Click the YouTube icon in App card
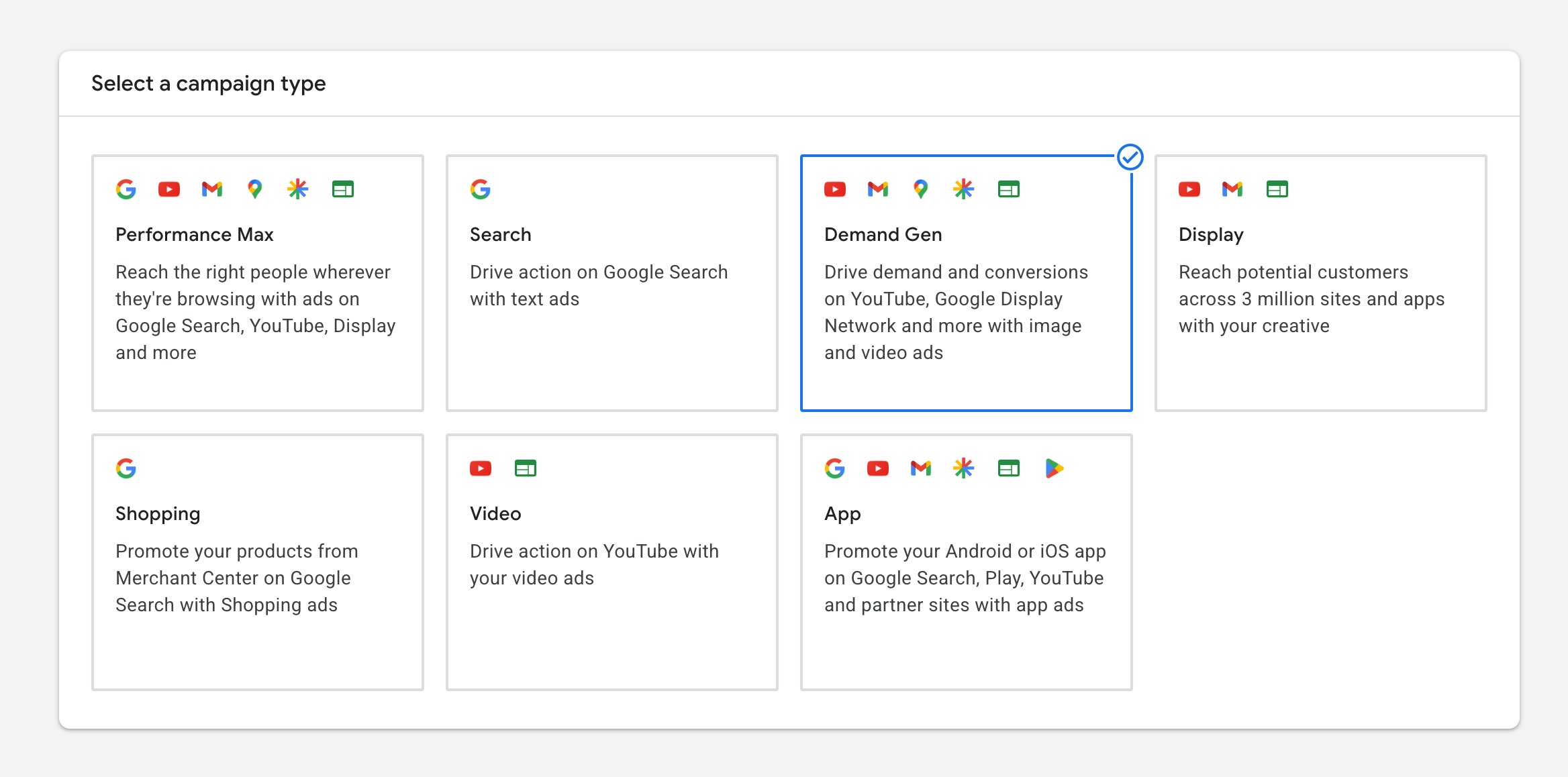 pyautogui.click(x=878, y=468)
